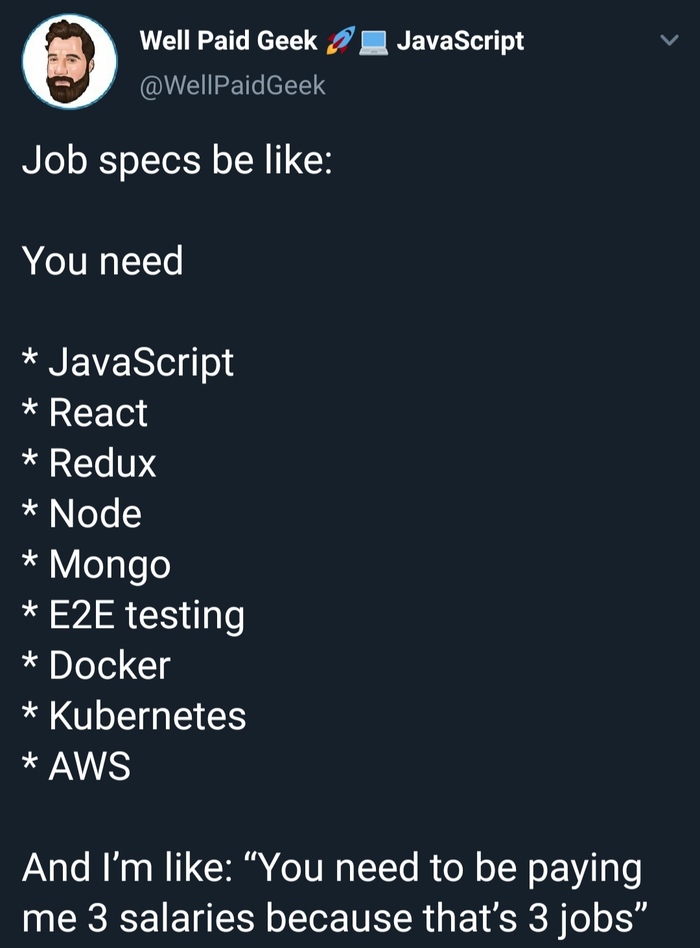
Task: Select the "* Mongo" bullet item
Action: (97, 565)
